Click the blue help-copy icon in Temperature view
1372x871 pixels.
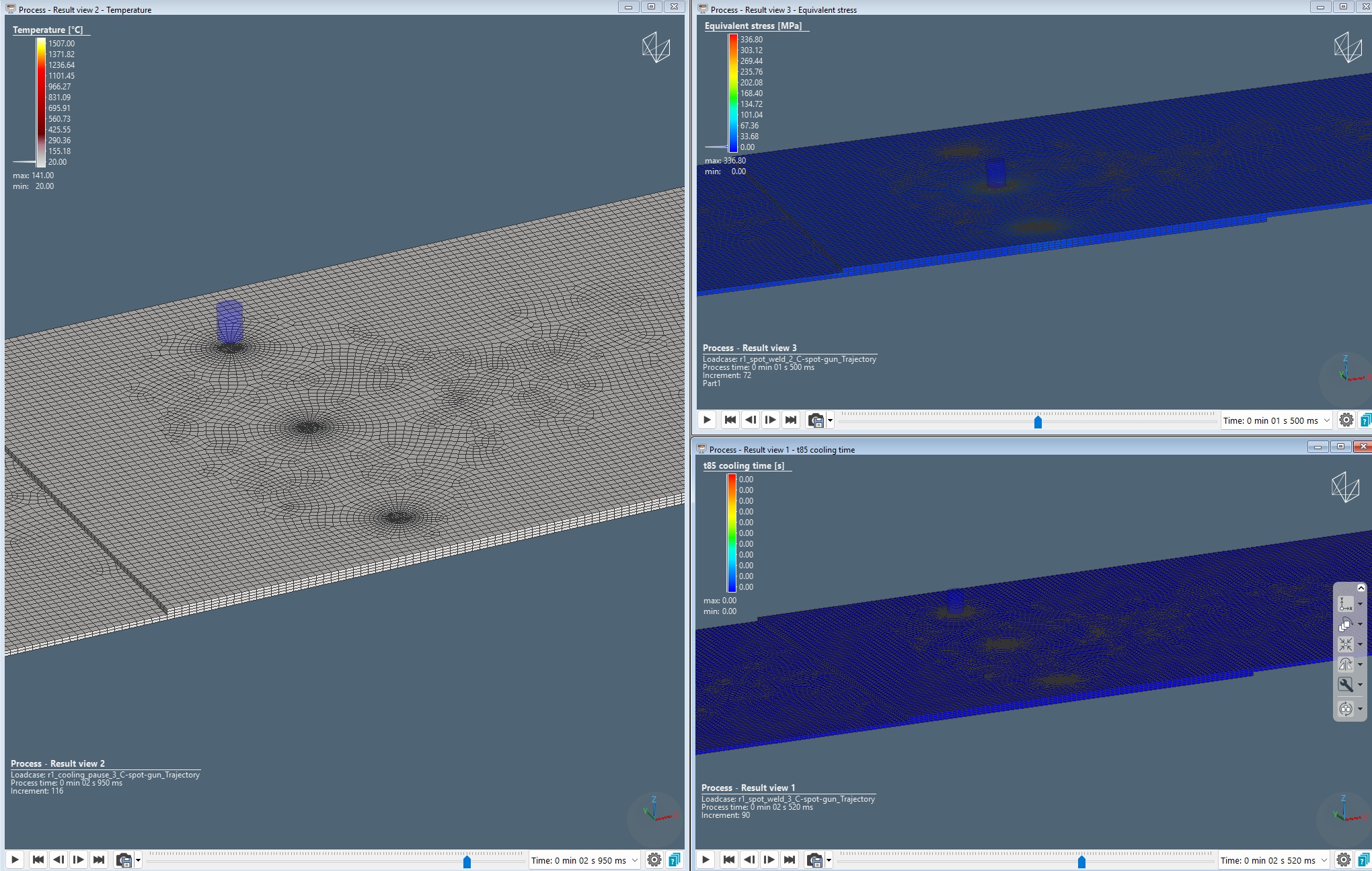pos(675,860)
